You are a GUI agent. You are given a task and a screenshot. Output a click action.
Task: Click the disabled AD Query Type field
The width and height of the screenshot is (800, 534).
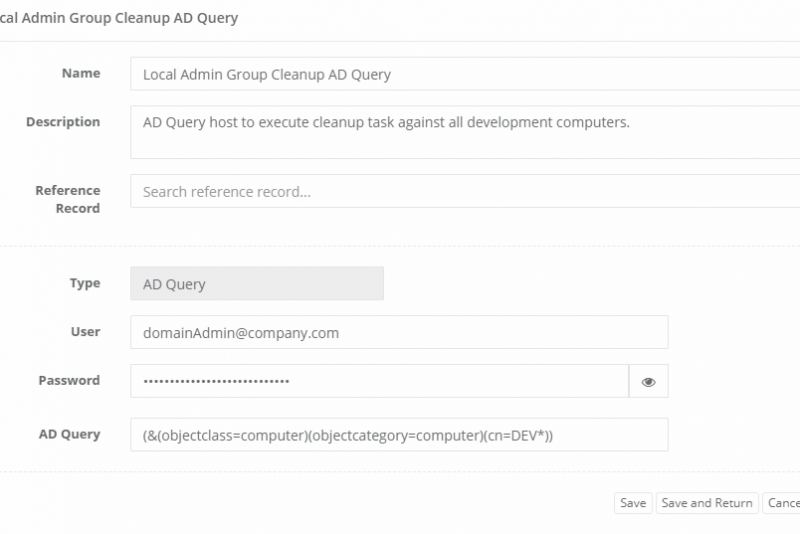(257, 284)
